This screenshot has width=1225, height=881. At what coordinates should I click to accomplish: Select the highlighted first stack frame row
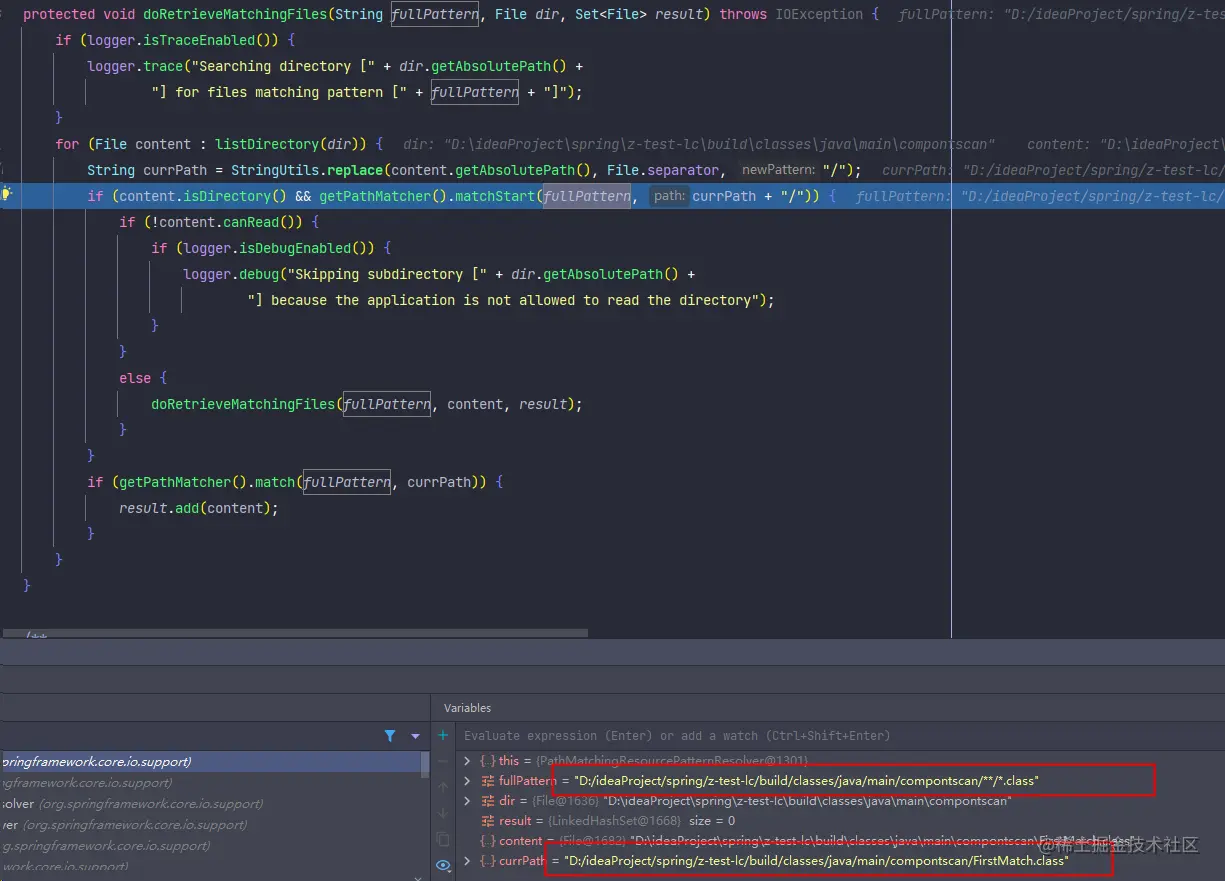point(210,762)
